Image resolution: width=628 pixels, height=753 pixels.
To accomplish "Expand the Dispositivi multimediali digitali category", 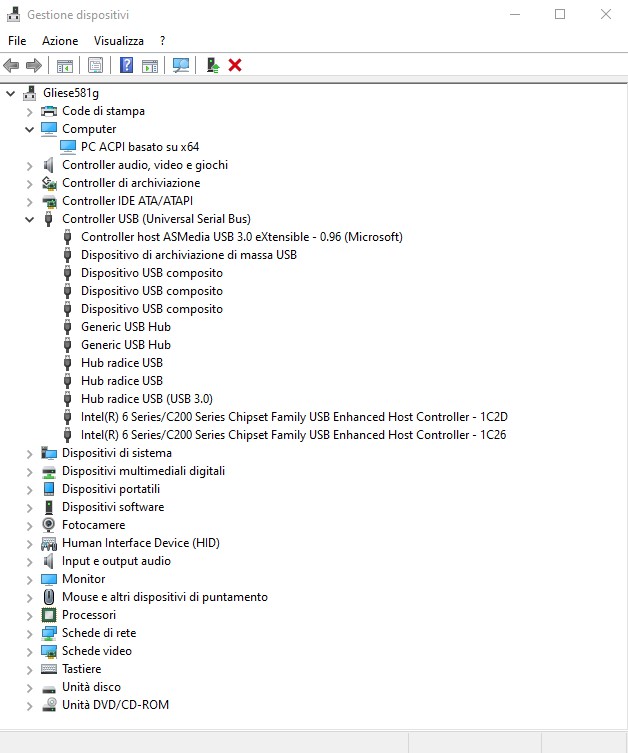I will pyautogui.click(x=30, y=472).
